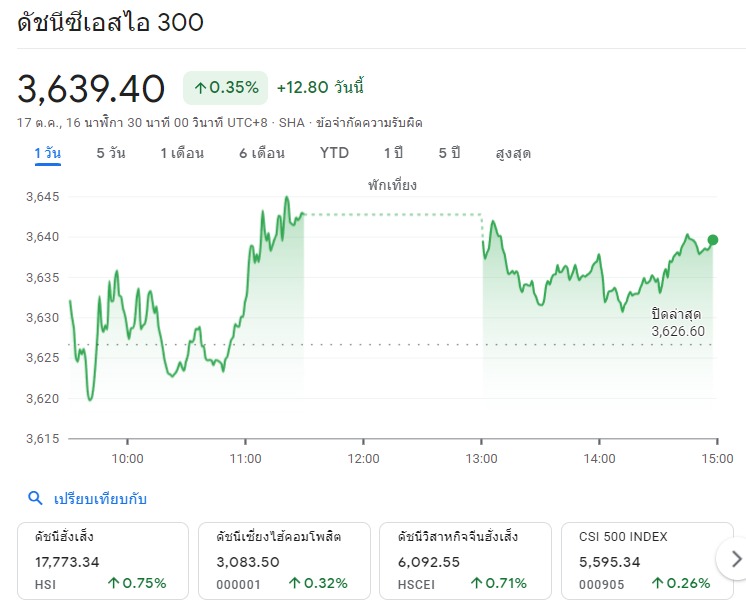Switch to the 5 ปี range
The image size is (746, 610).
[450, 153]
